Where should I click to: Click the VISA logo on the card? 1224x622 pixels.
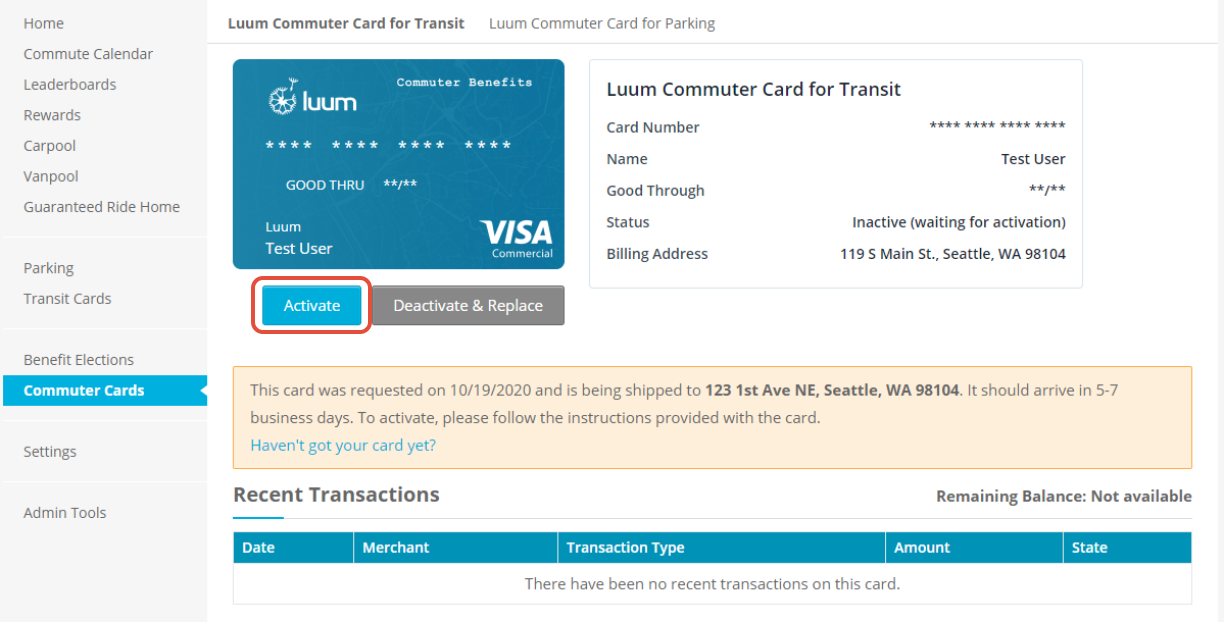(x=516, y=237)
